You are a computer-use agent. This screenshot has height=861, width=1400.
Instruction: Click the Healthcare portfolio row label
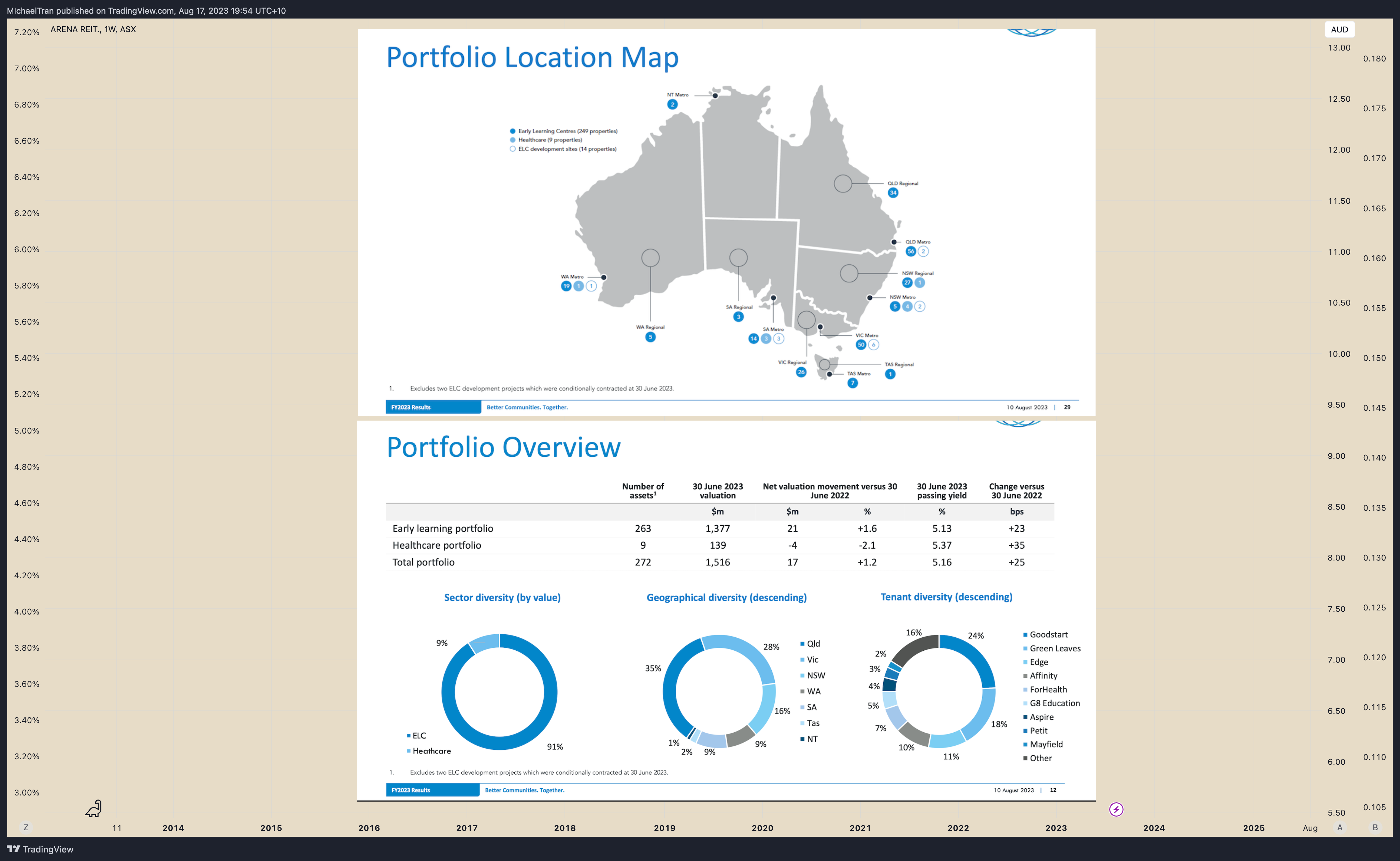pyautogui.click(x=437, y=545)
